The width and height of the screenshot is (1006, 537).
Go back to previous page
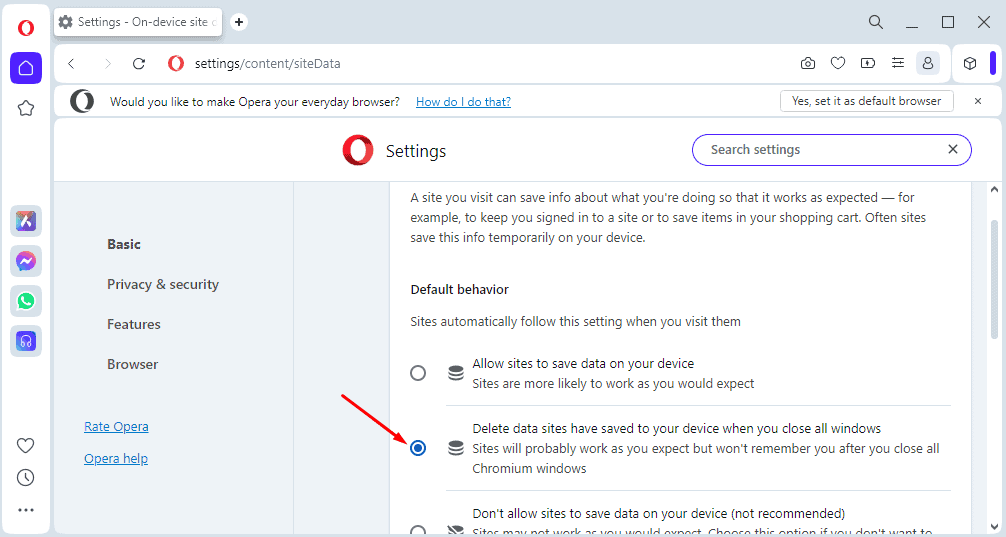click(x=72, y=64)
